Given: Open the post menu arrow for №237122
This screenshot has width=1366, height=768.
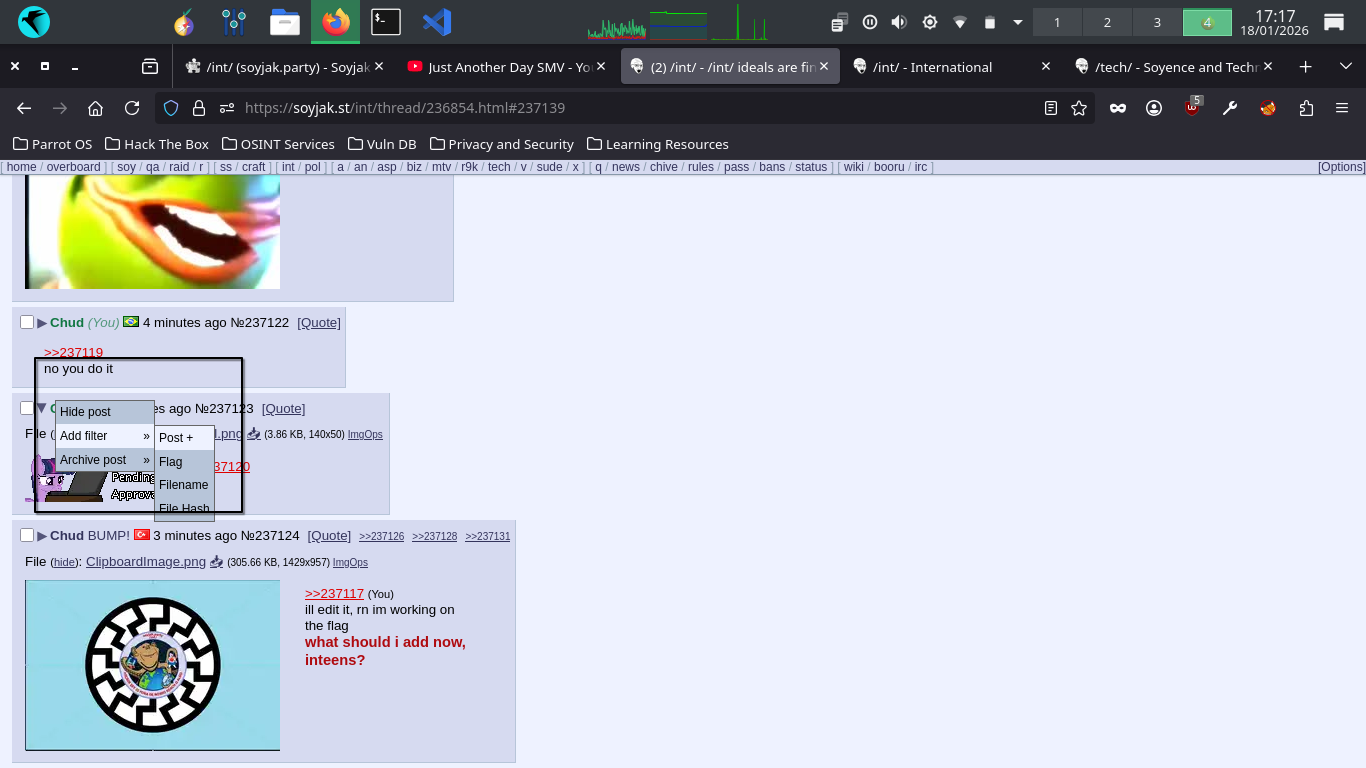Looking at the screenshot, I should 42,323.
